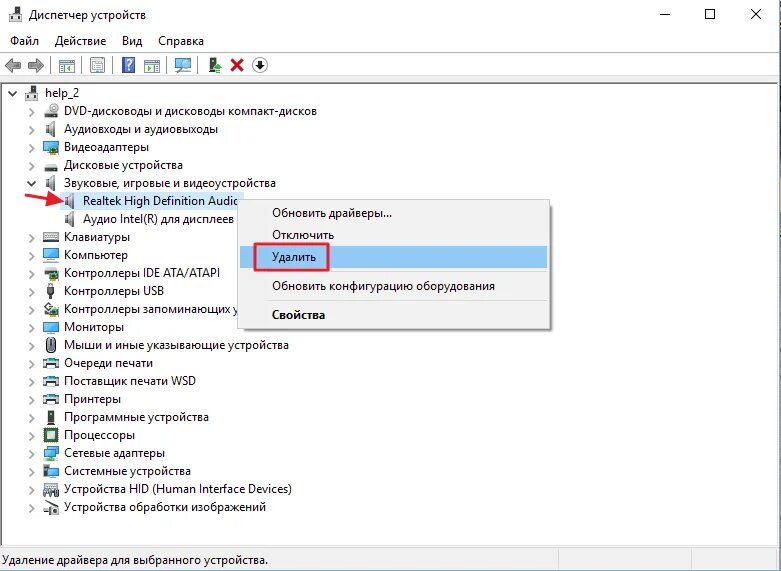Open the Действие menu

[x=80, y=41]
